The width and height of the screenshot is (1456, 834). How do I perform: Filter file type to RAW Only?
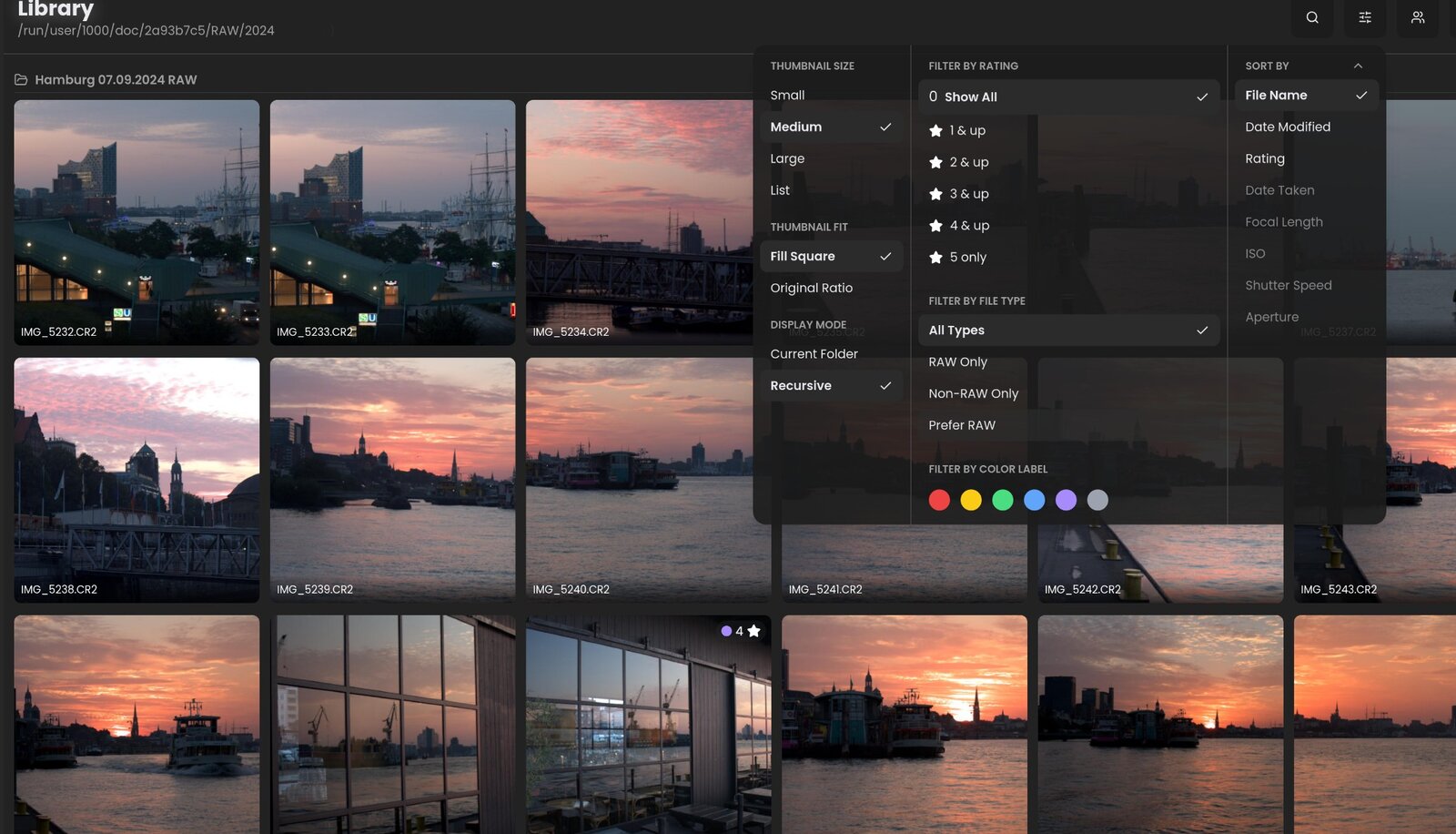957,361
